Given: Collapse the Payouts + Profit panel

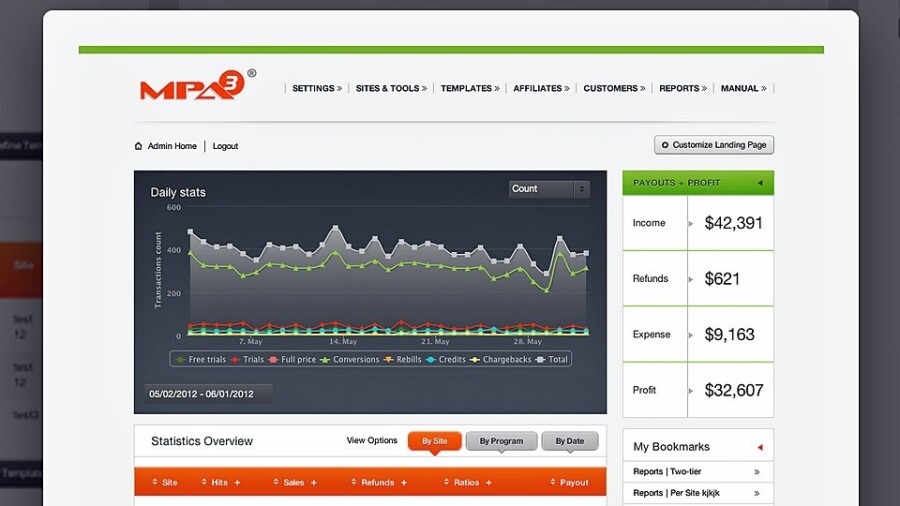Looking at the screenshot, I should coord(759,183).
